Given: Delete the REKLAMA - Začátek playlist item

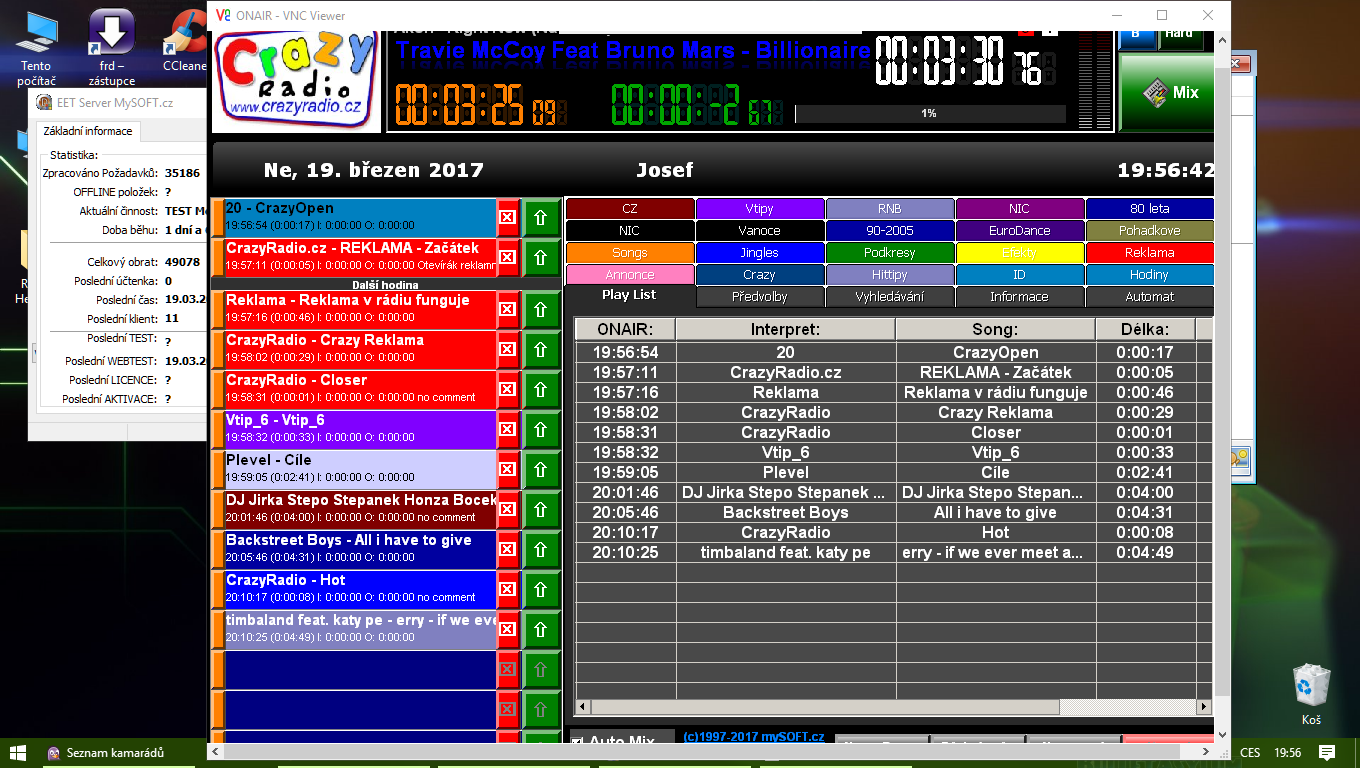Looking at the screenshot, I should pos(507,257).
